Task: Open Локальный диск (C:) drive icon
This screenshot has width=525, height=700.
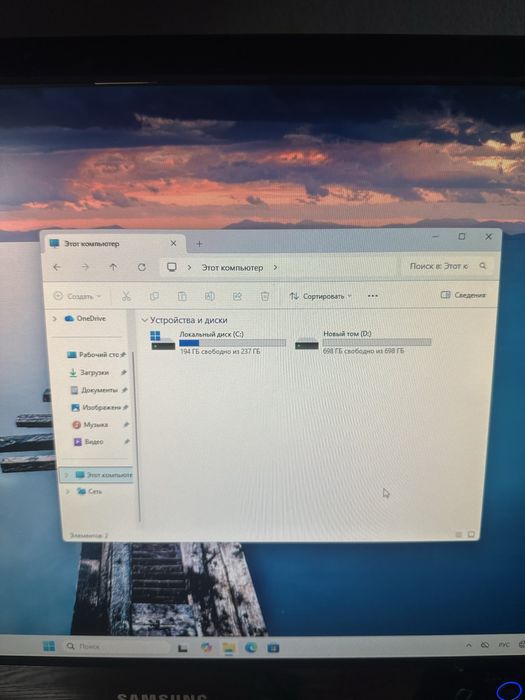Action: click(162, 341)
